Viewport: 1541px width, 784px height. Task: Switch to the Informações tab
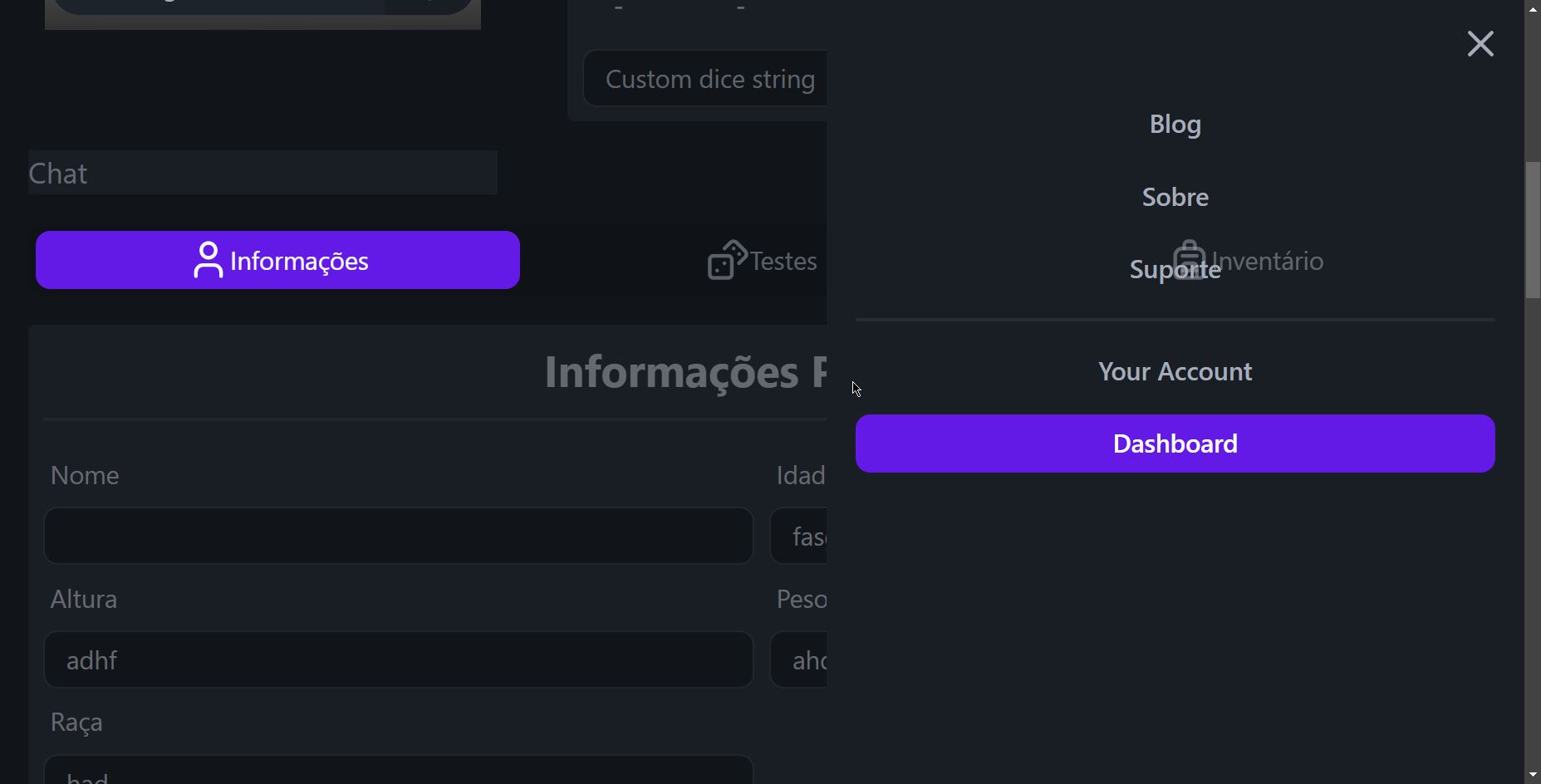[277, 260]
